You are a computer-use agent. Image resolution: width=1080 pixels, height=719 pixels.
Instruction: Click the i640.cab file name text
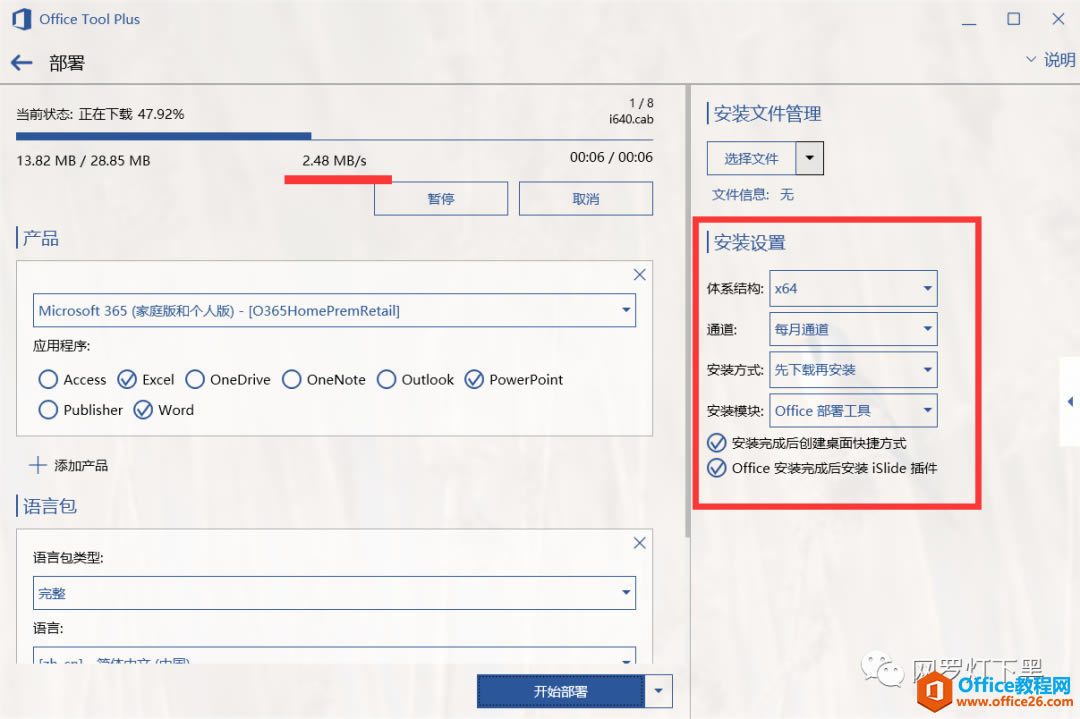(631, 119)
